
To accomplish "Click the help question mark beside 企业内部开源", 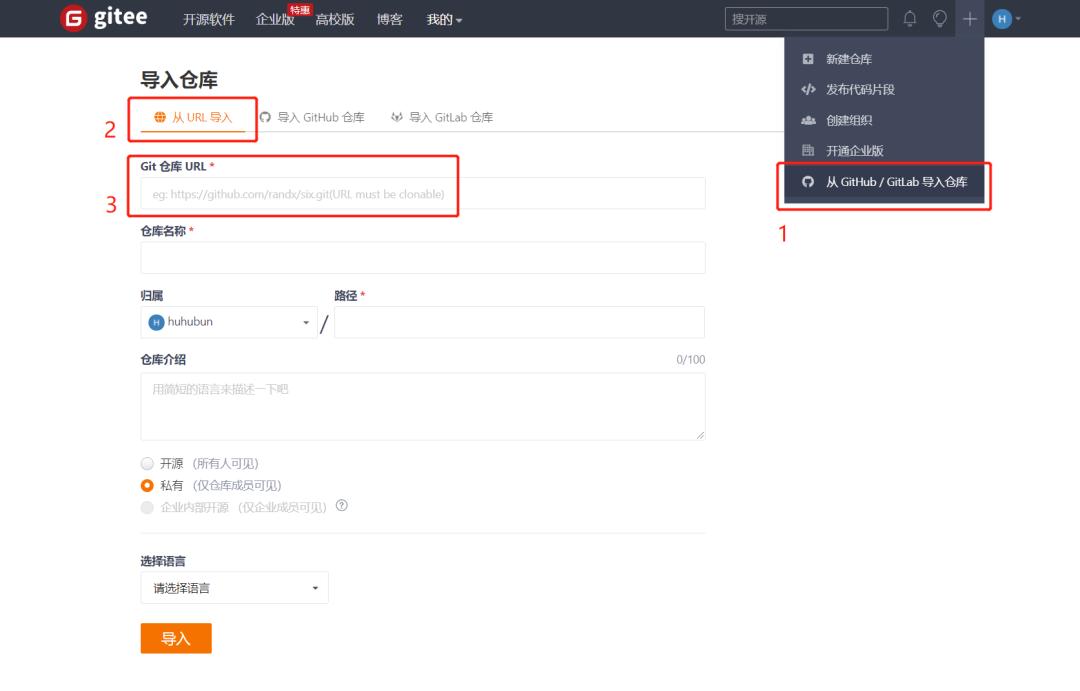I will (x=341, y=507).
